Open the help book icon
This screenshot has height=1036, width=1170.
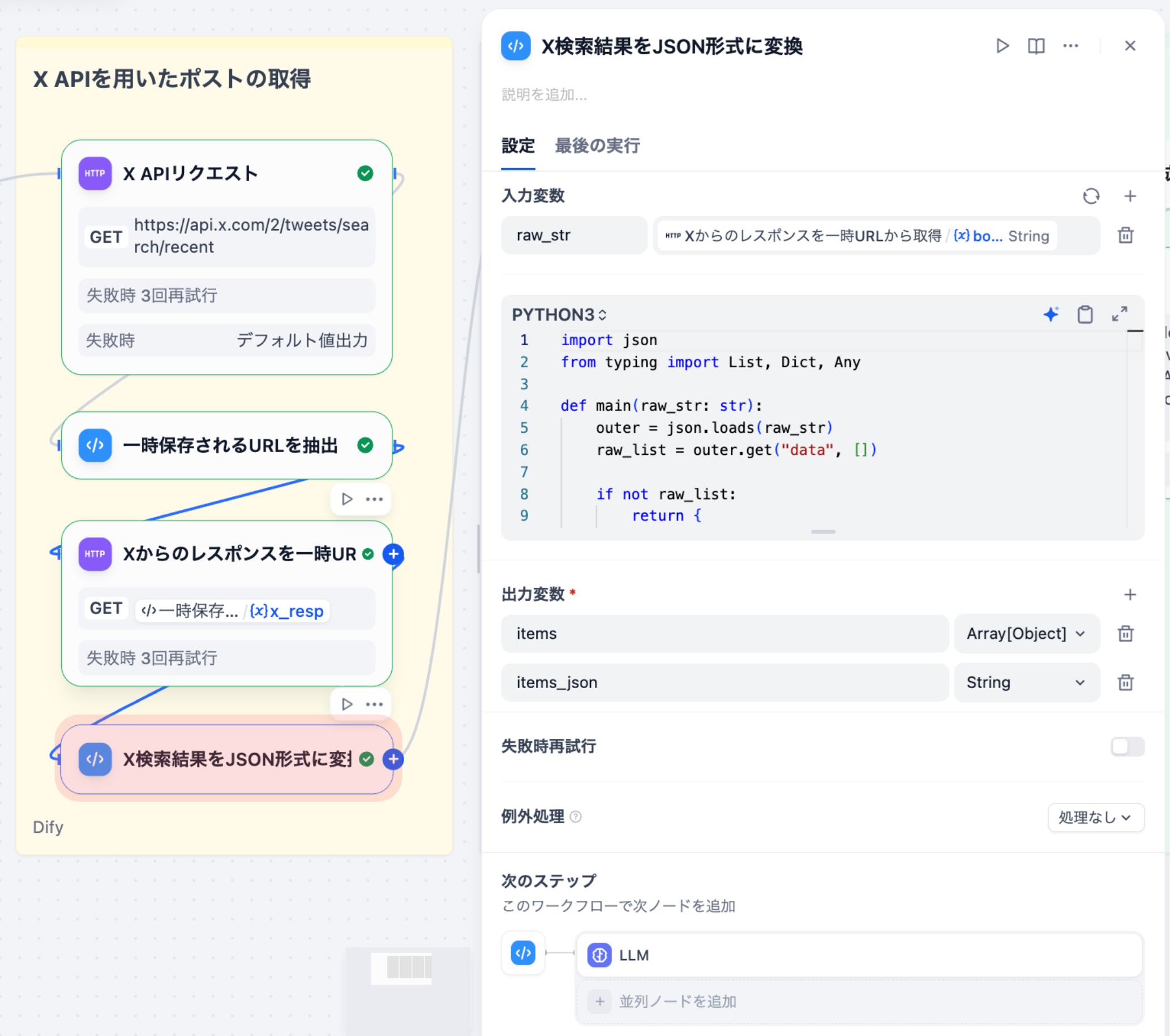[1036, 46]
